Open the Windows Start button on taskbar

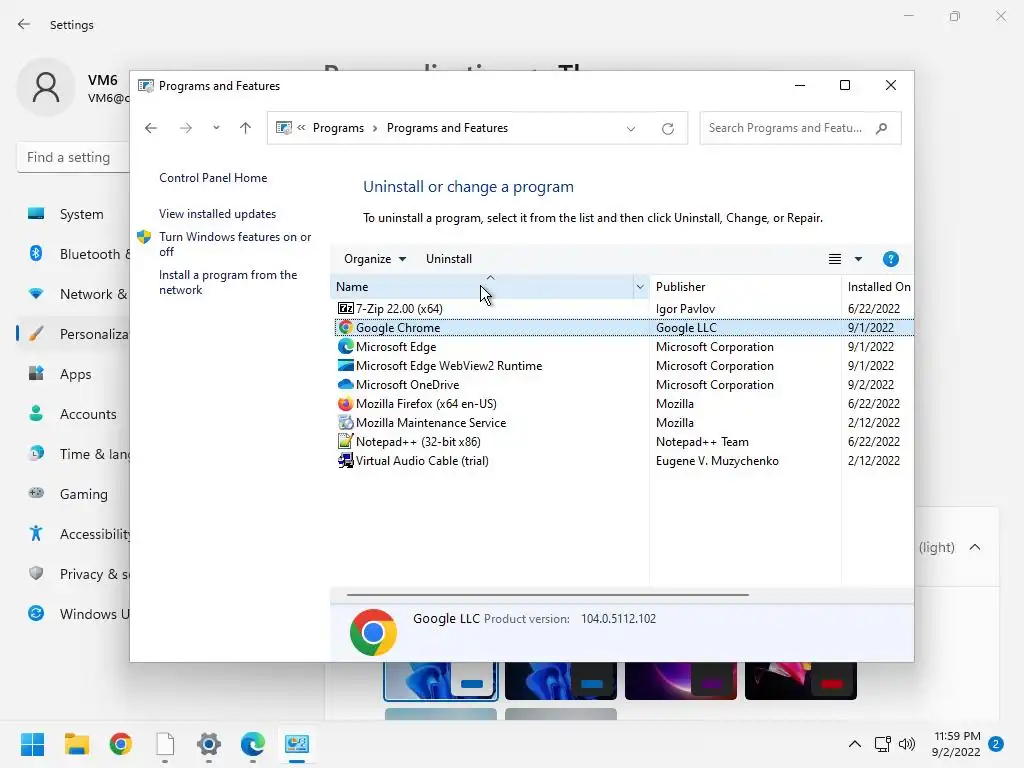tap(32, 743)
